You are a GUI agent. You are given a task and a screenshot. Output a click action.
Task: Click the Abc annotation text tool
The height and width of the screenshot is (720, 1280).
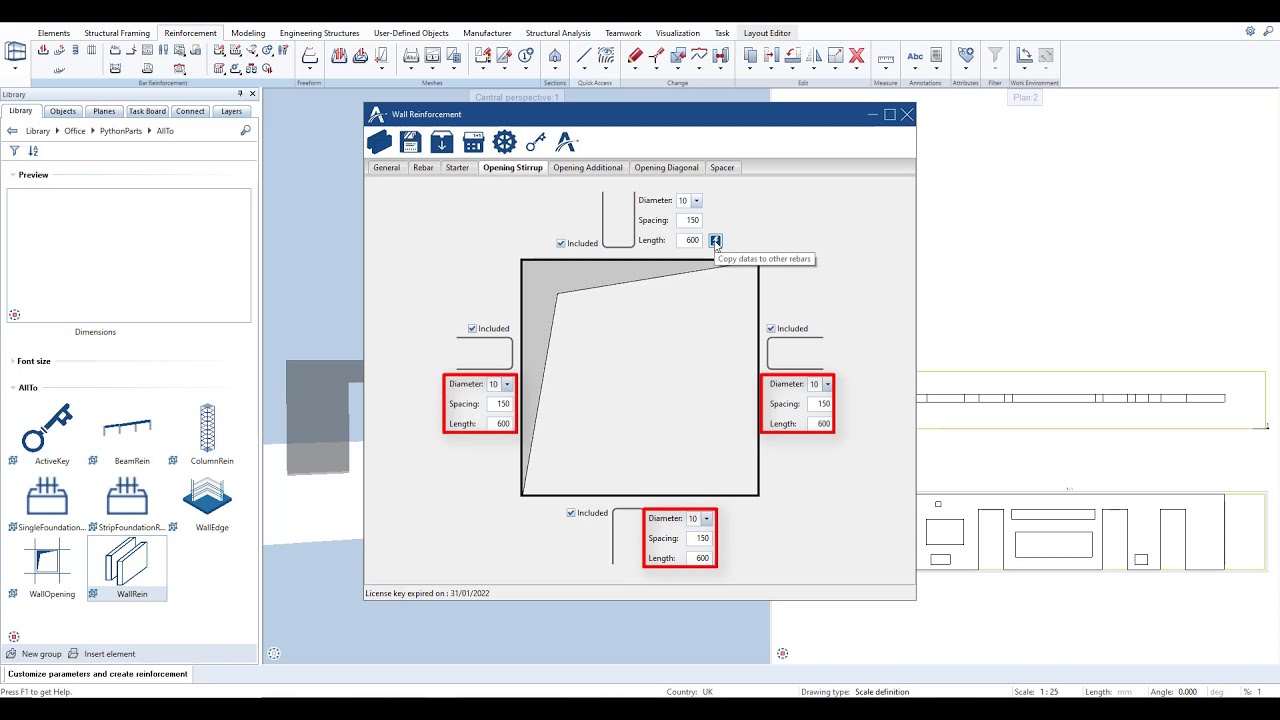pos(915,56)
